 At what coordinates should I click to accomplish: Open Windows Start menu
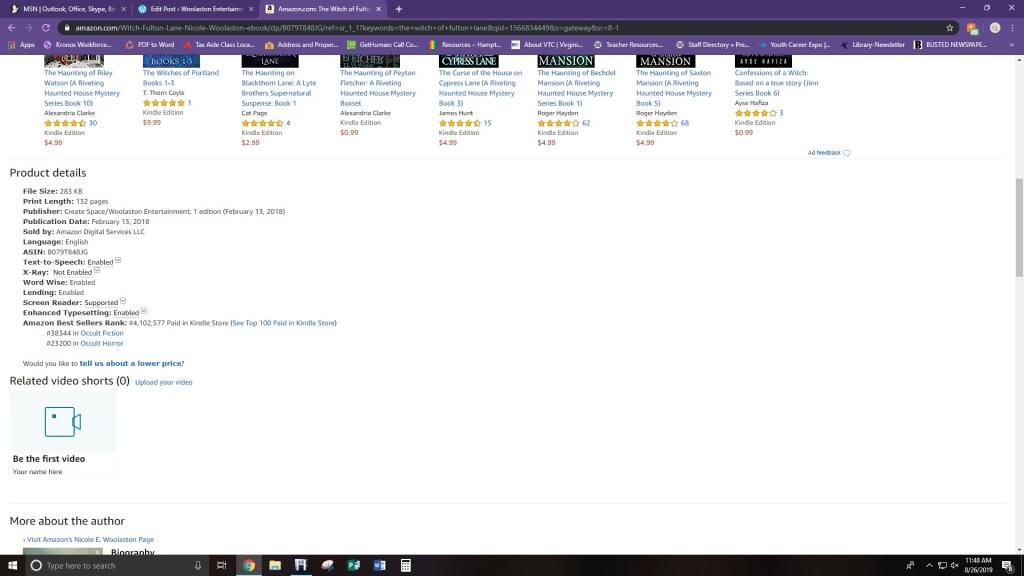12,566
